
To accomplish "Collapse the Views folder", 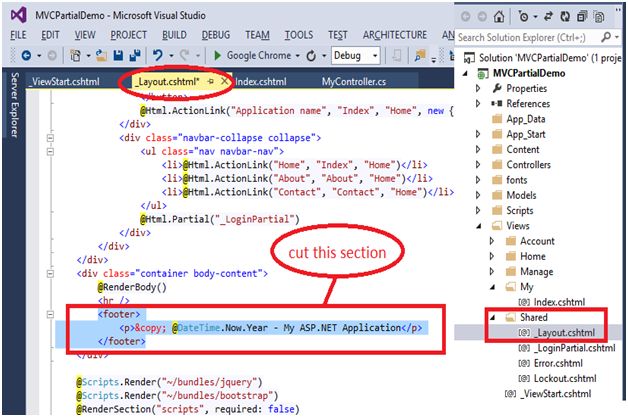I will 479,226.
